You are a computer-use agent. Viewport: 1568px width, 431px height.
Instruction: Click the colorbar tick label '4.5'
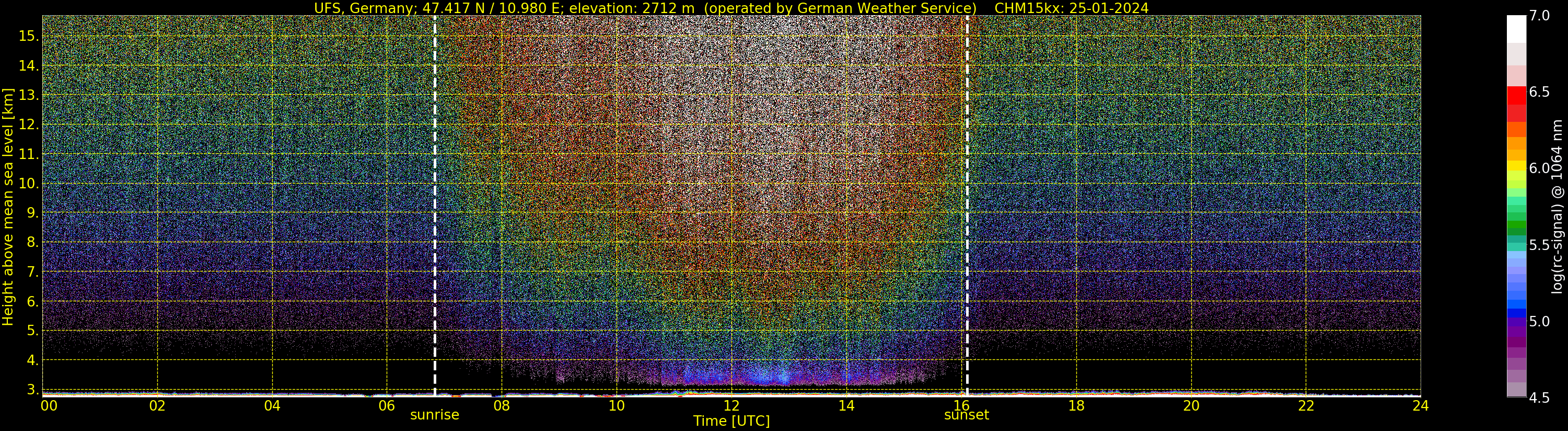click(x=1539, y=398)
